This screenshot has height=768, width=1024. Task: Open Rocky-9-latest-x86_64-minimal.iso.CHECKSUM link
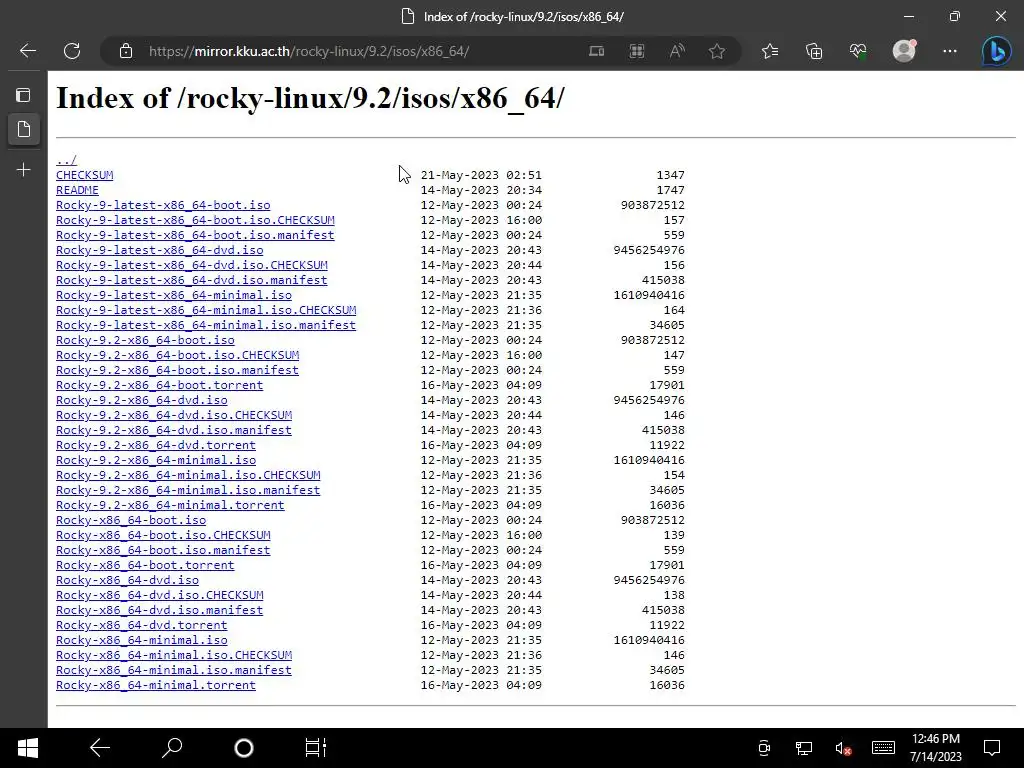coord(206,310)
